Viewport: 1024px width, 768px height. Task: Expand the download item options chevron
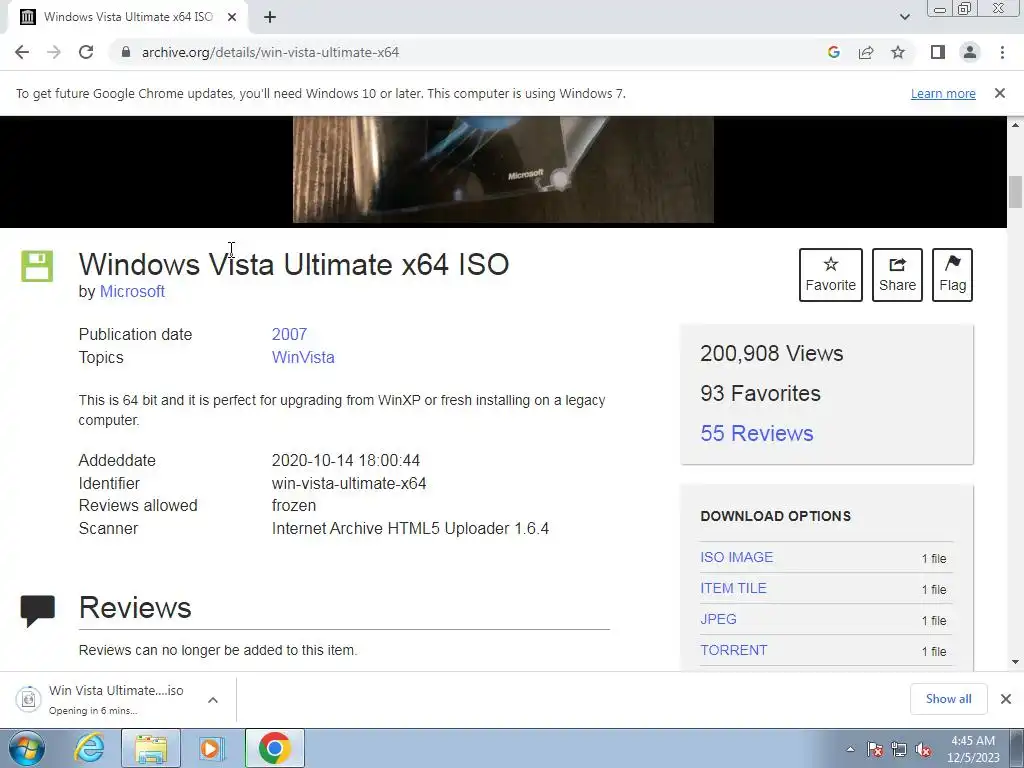click(213, 699)
